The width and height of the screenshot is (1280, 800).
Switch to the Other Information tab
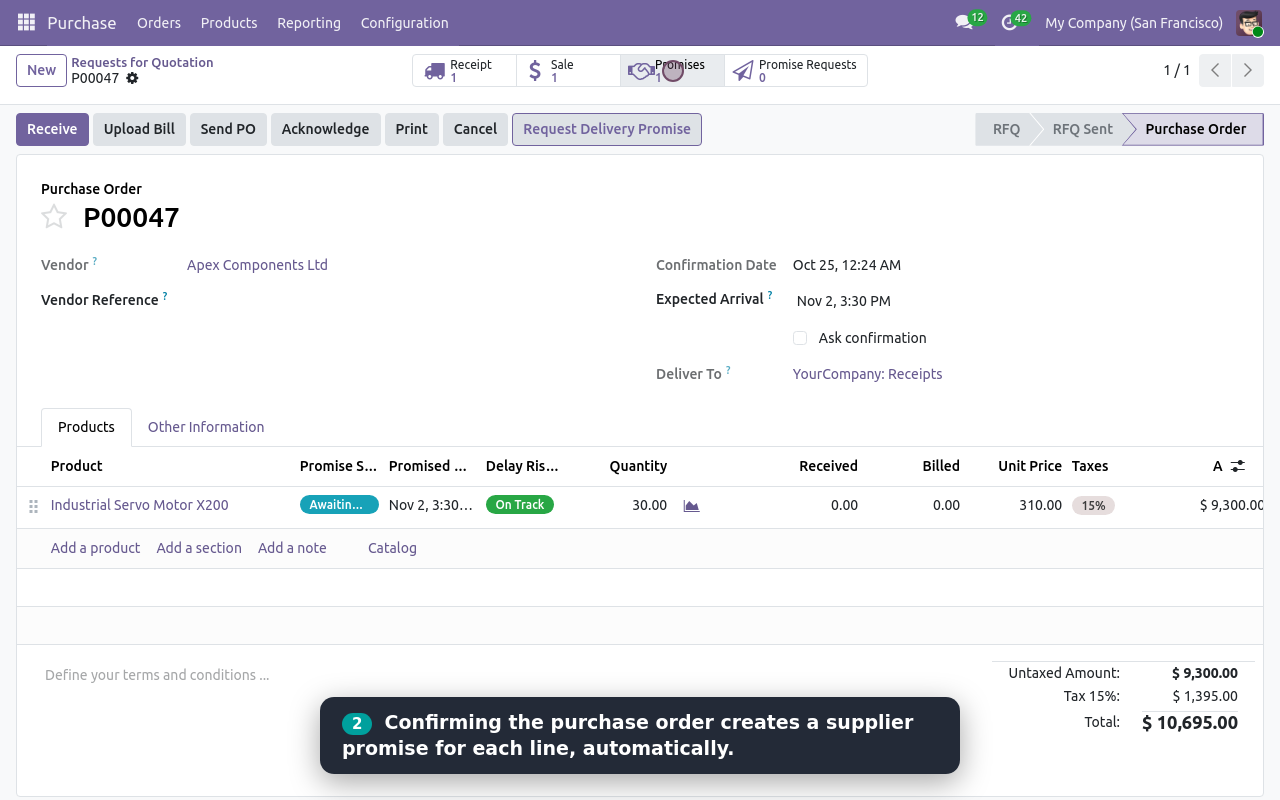coord(206,427)
